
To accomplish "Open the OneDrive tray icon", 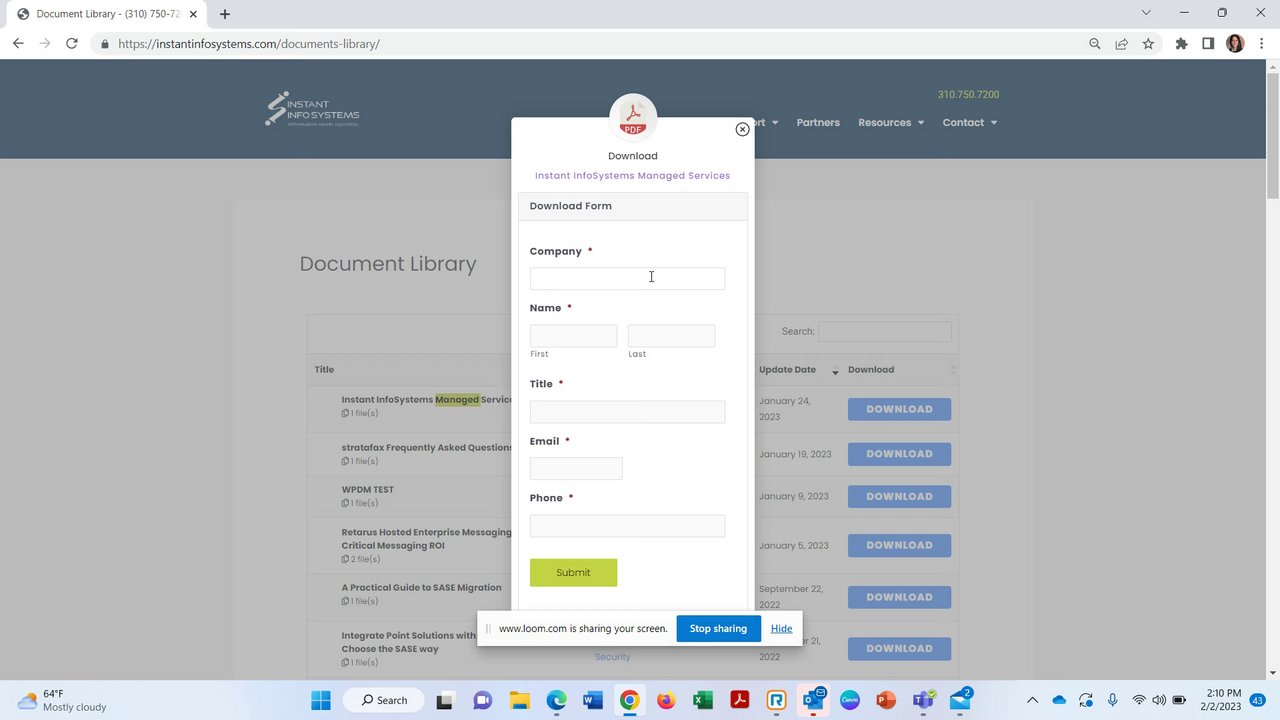I will pyautogui.click(x=1059, y=700).
